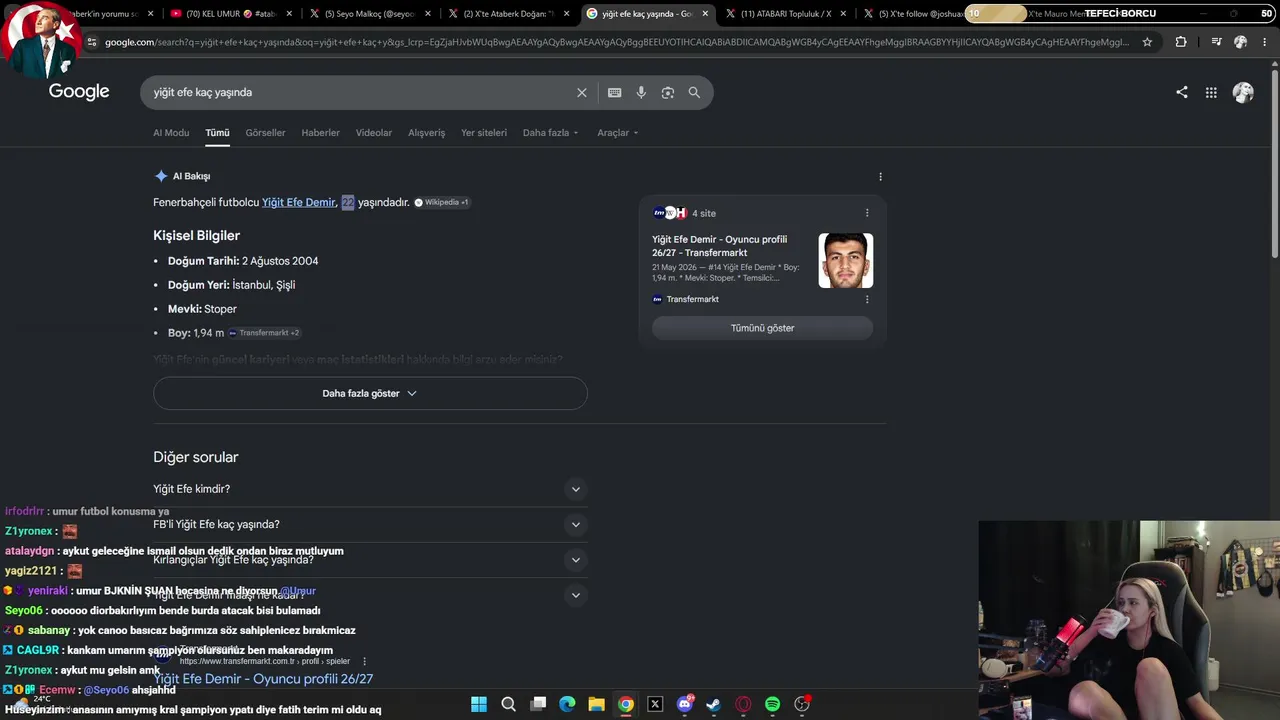
Task: Follow the Yiğit Efe Demir link
Action: [299, 202]
